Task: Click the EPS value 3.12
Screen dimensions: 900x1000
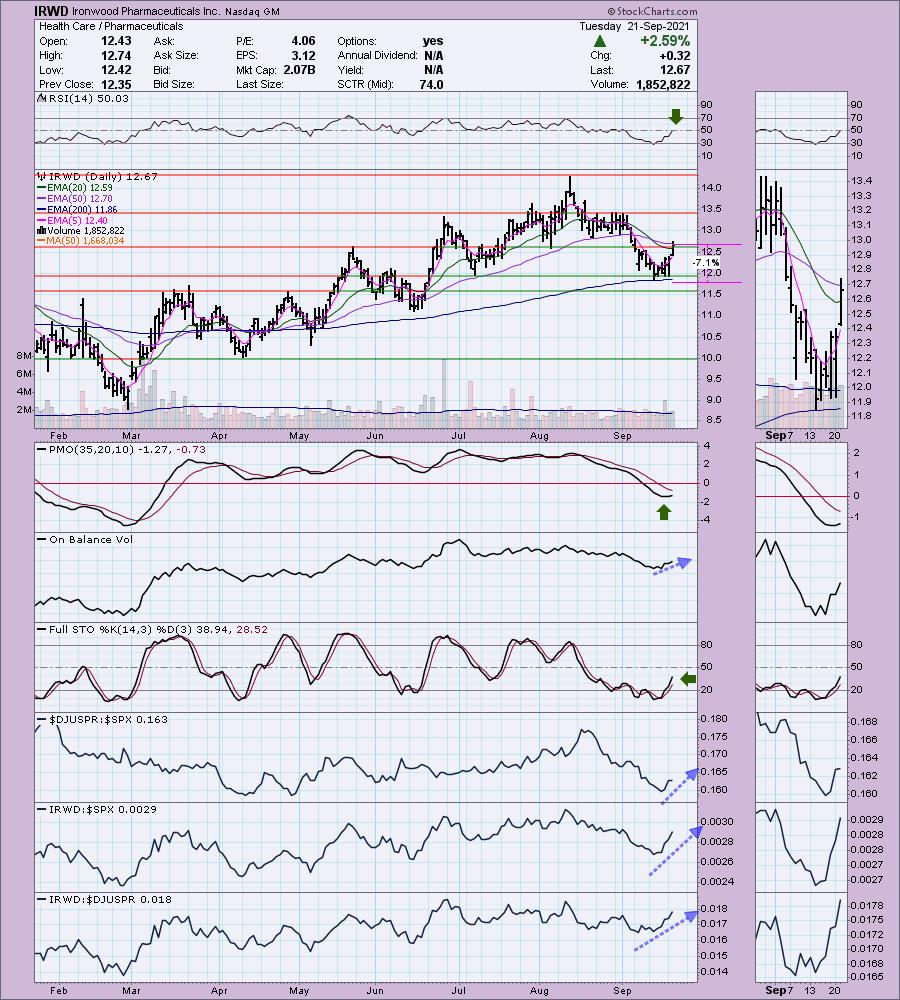Action: [303, 55]
